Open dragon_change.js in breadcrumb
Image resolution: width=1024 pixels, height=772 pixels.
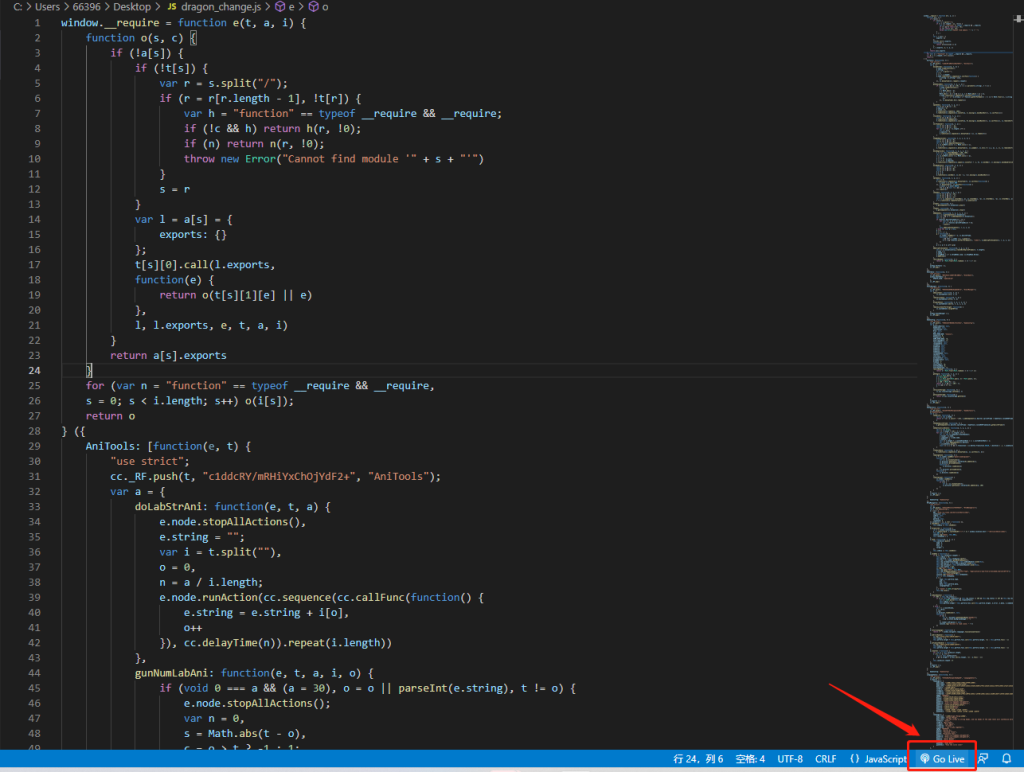point(214,7)
